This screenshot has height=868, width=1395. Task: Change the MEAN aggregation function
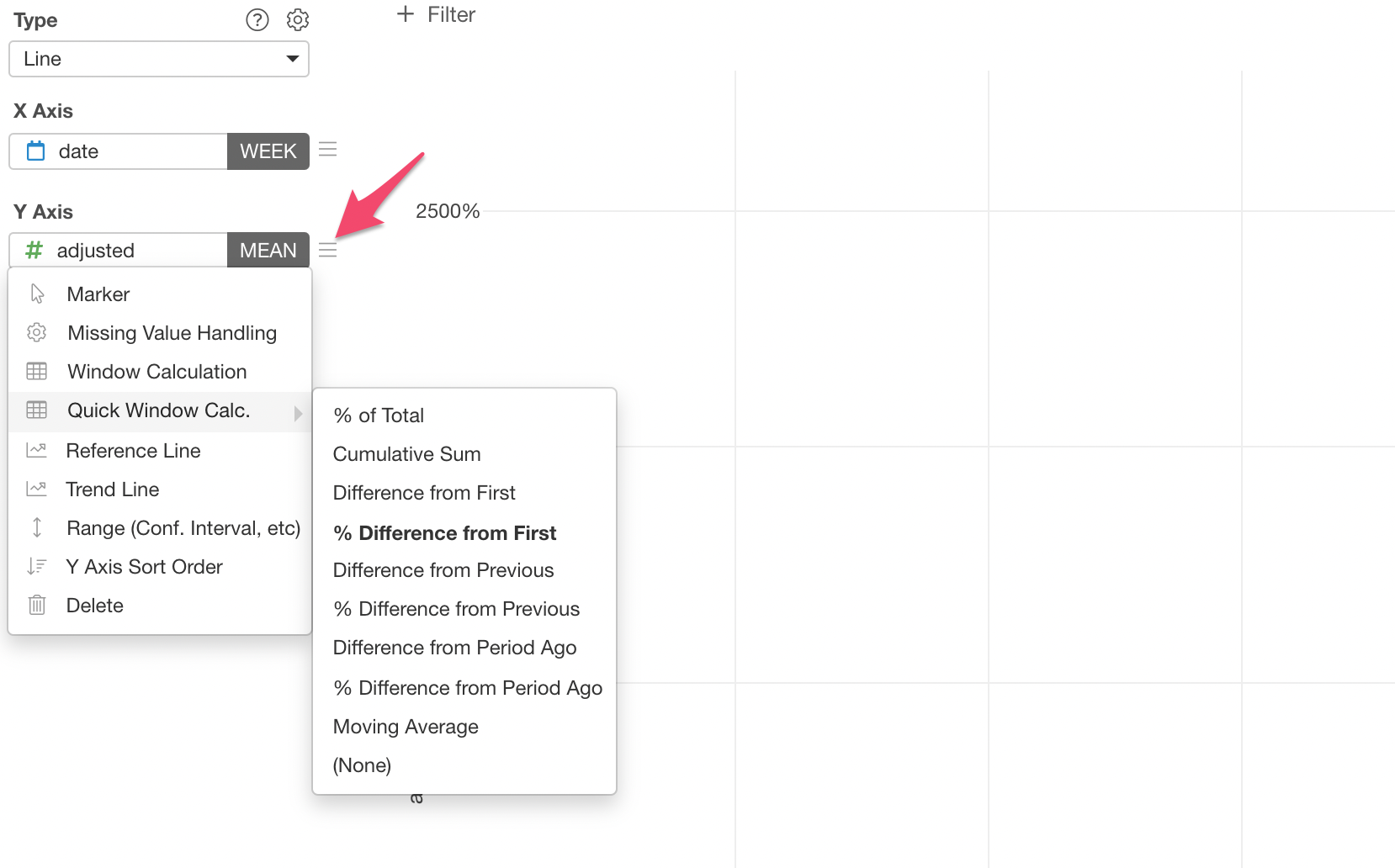[268, 251]
